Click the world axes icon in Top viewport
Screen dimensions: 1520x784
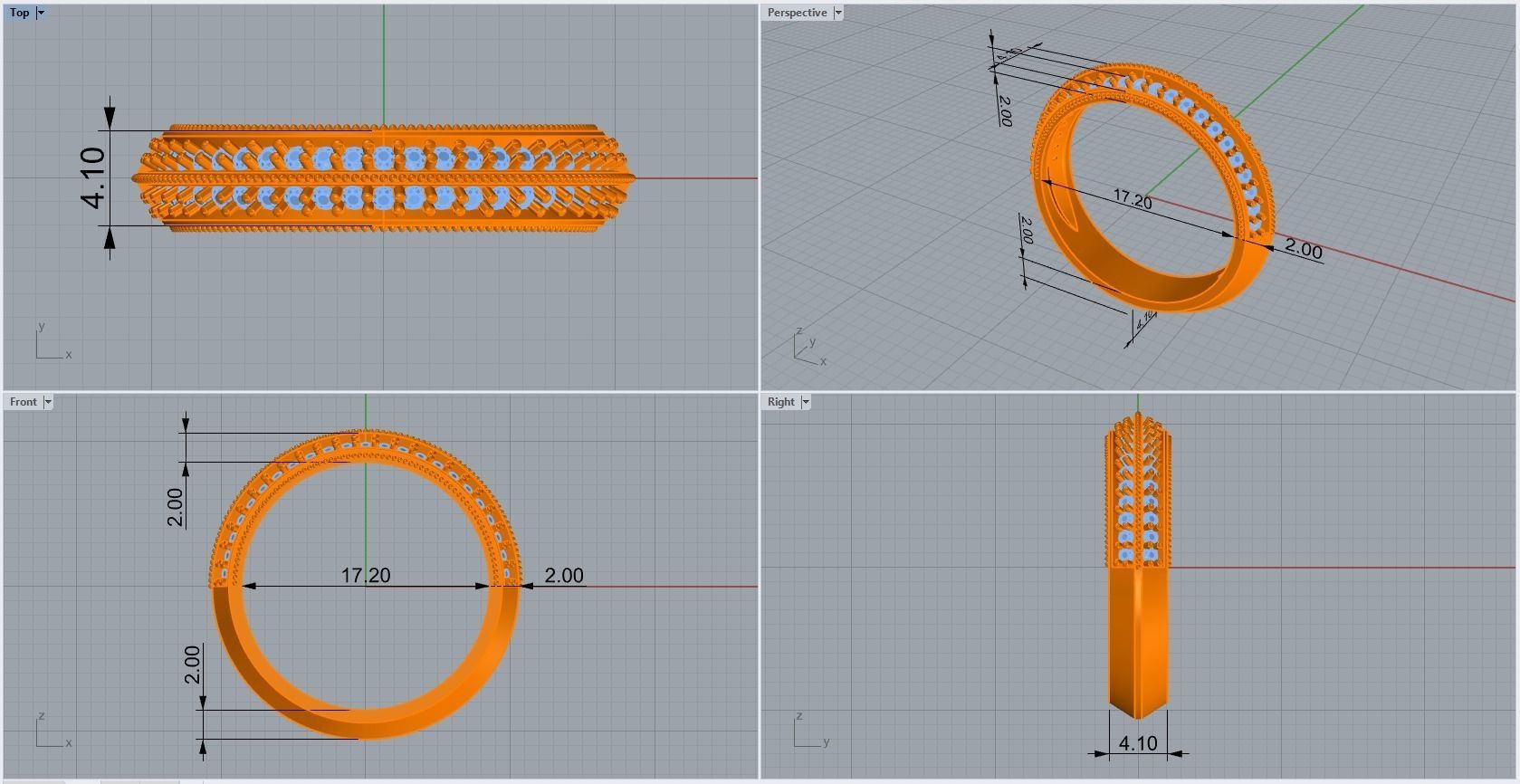53,342
